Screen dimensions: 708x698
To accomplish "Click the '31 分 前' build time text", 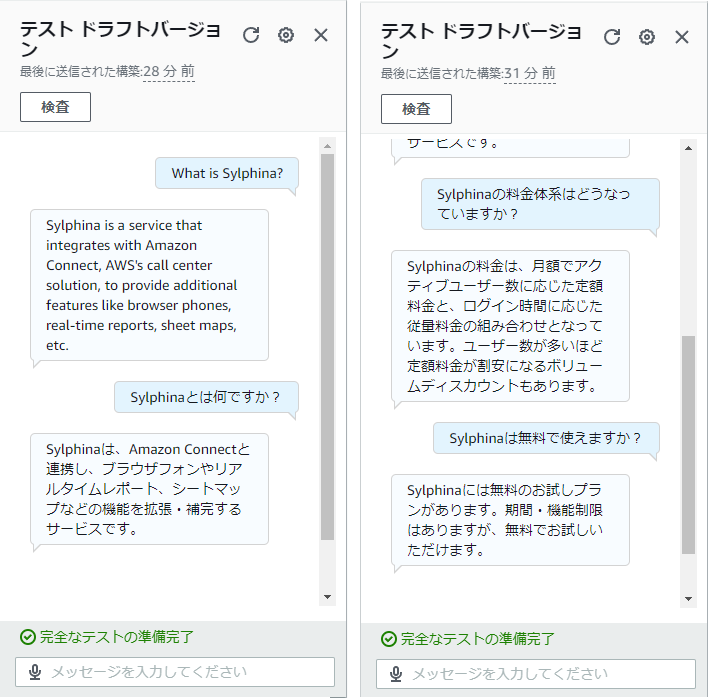I will [530, 73].
